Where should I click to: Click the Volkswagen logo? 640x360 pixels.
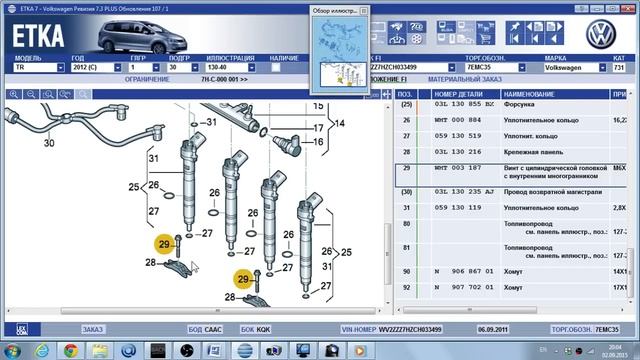601,35
